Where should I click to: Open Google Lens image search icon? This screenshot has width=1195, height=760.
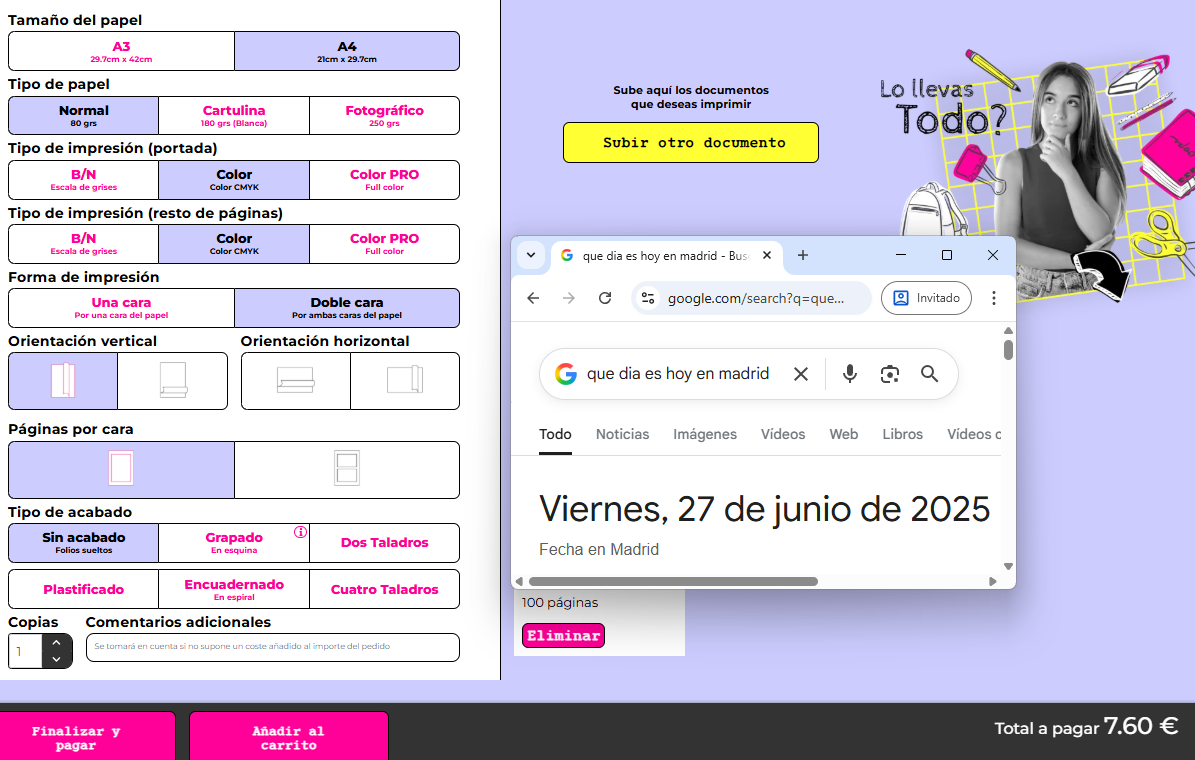[889, 374]
